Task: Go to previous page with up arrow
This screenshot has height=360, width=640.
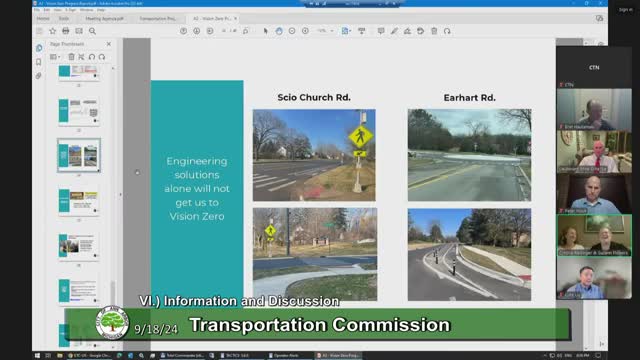Action: [x=183, y=31]
